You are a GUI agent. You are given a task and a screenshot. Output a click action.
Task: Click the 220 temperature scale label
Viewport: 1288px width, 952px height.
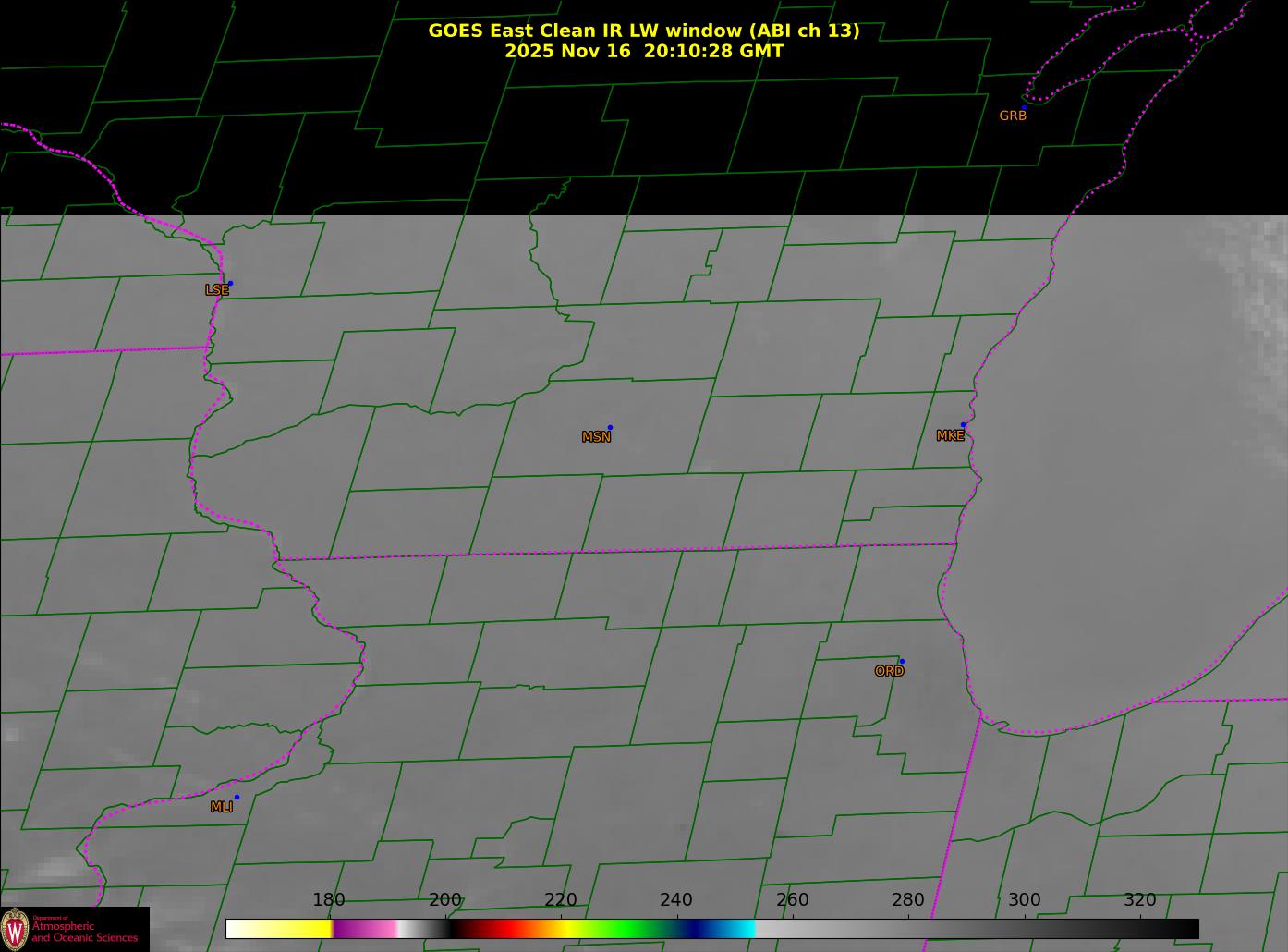tap(561, 900)
